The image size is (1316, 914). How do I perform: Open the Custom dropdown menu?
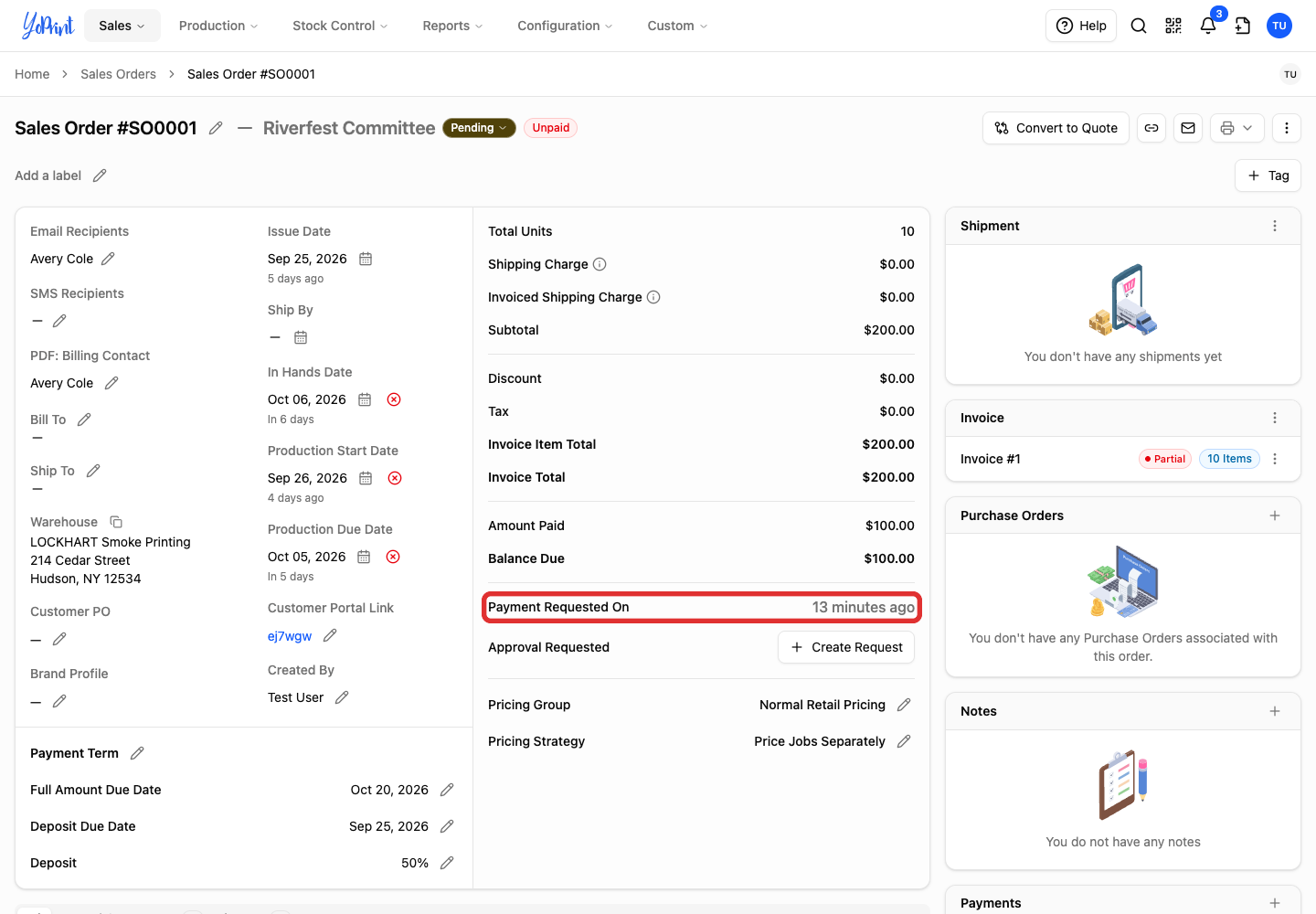pyautogui.click(x=677, y=26)
